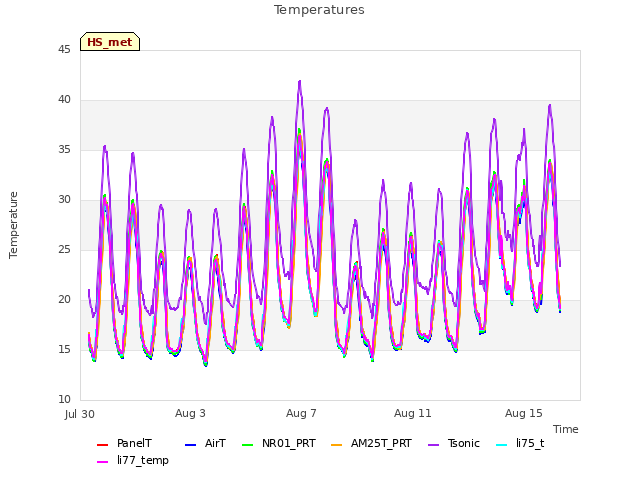Click the Temperature y-axis title

click(13, 225)
